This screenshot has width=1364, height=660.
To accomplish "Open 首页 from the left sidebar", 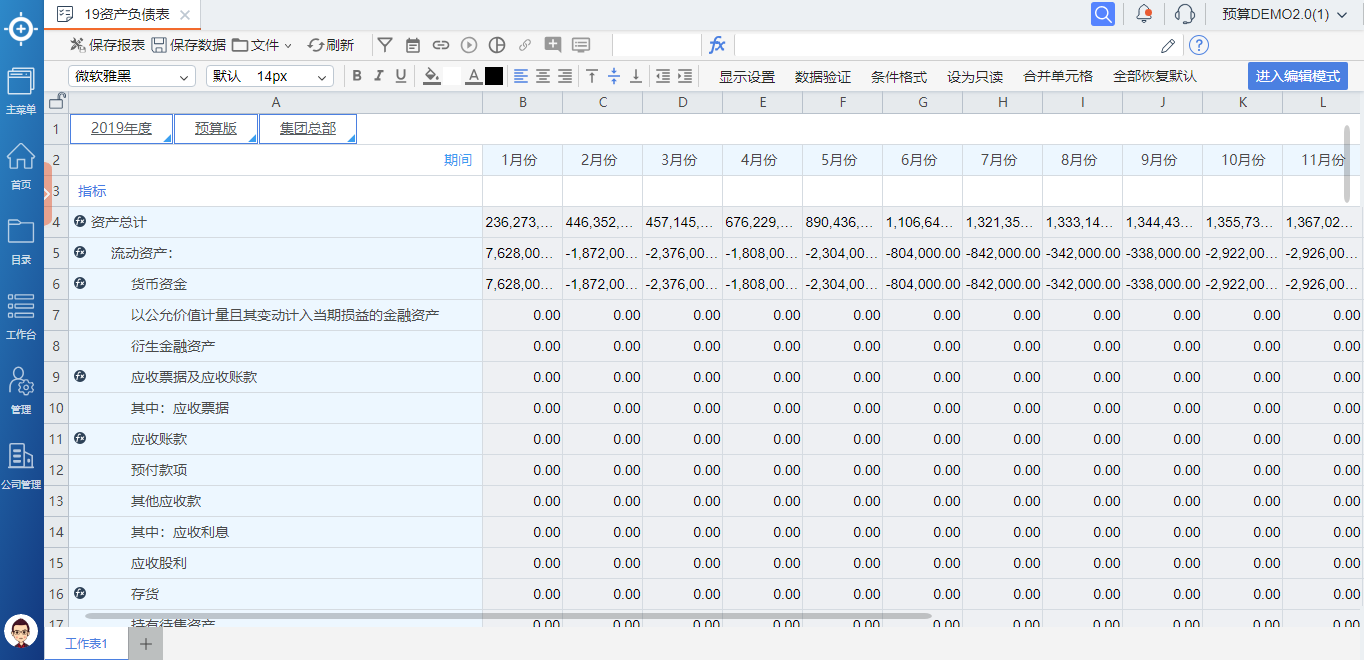I will 21,166.
